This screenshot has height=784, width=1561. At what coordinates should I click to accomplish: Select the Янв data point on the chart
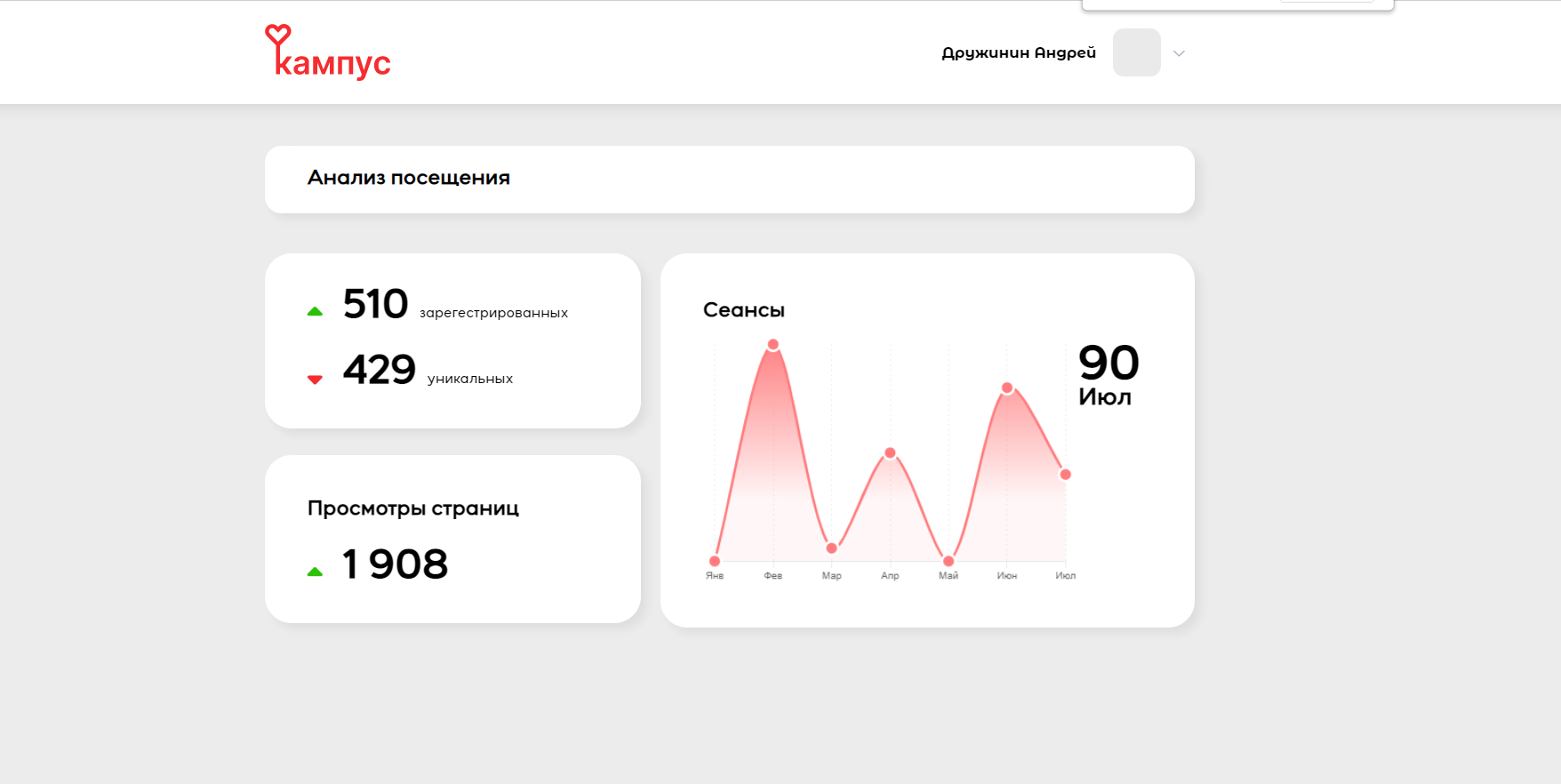(x=715, y=561)
